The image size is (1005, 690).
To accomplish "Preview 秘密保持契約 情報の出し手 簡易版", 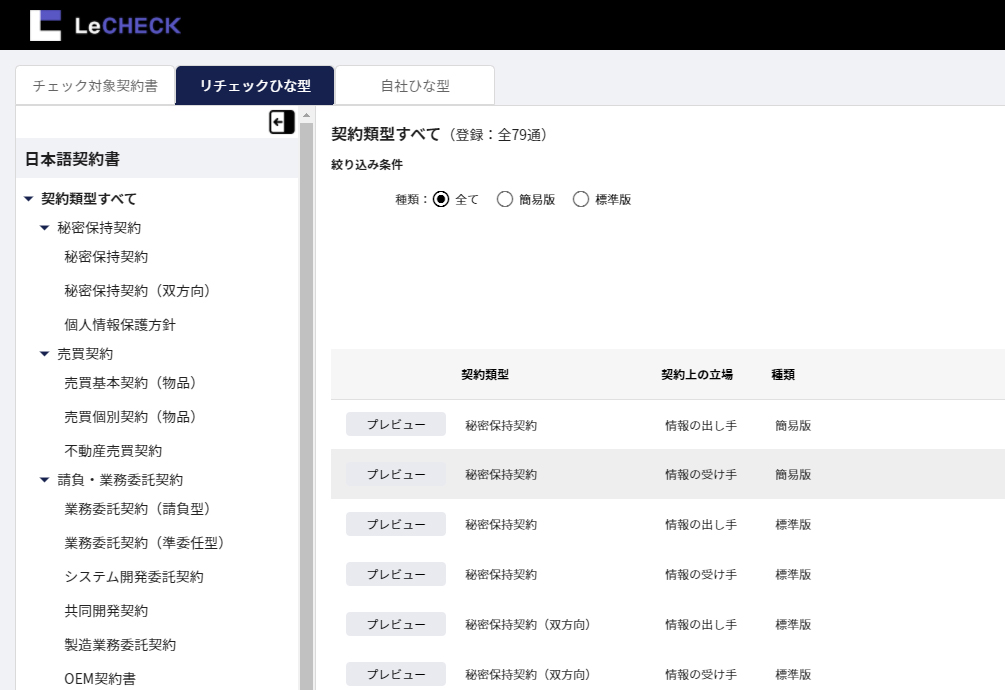I will 395,424.
